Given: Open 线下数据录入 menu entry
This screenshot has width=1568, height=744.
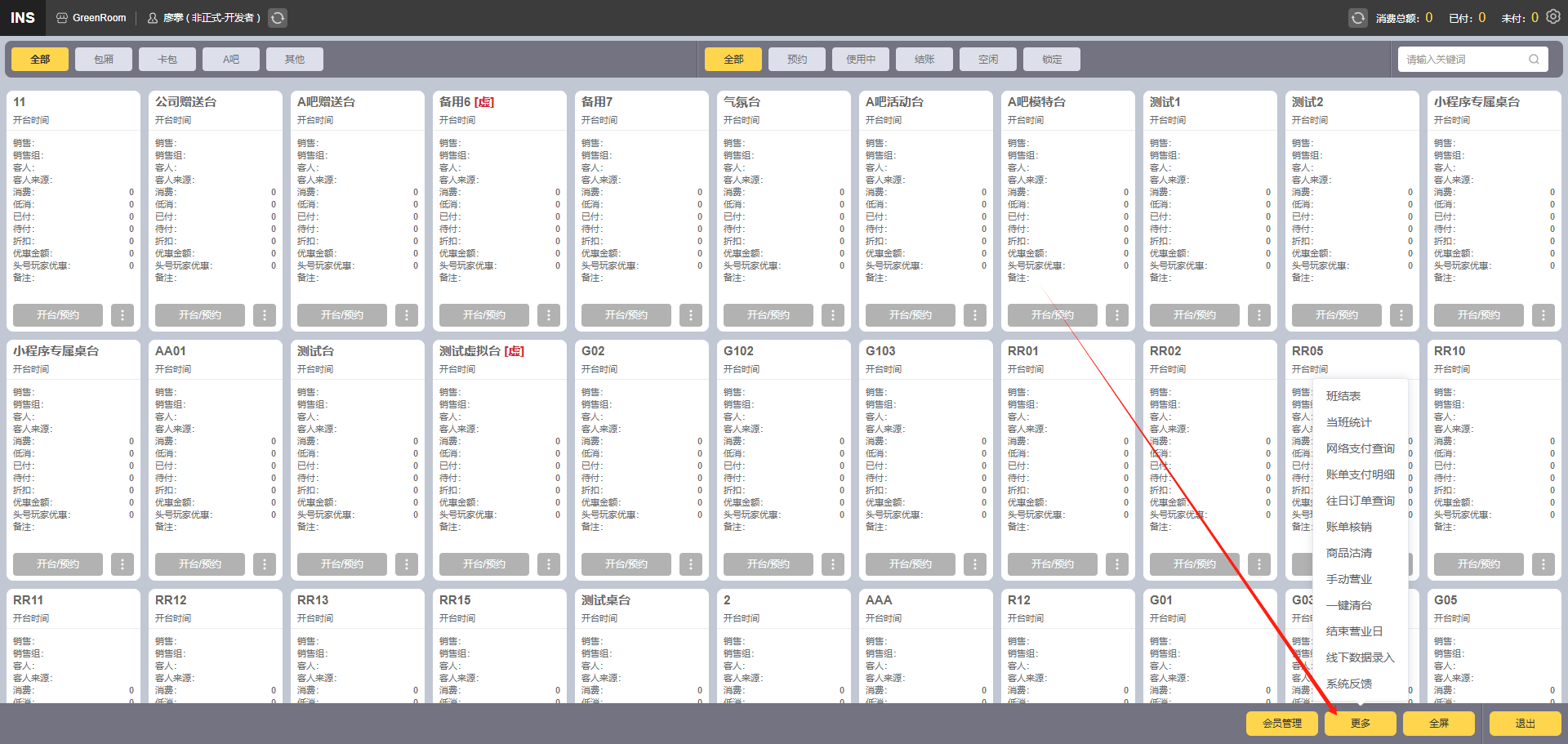Looking at the screenshot, I should pos(1360,657).
